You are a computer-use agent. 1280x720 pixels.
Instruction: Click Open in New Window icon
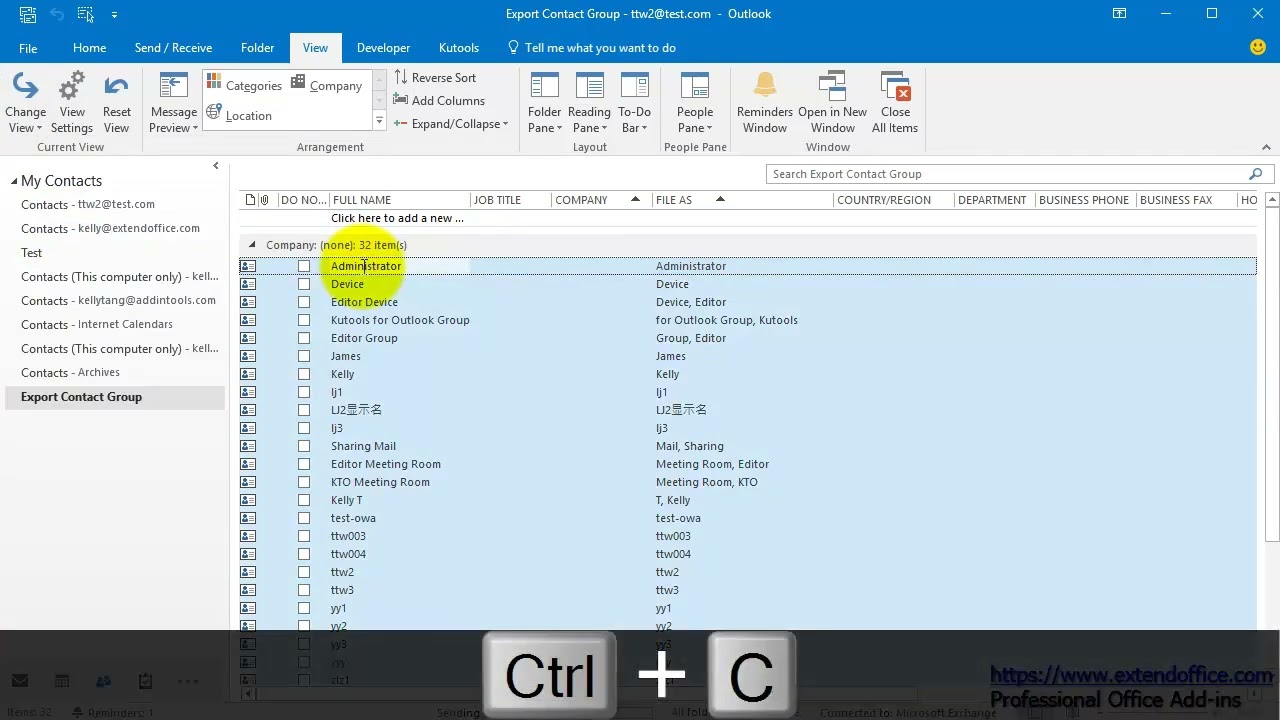[x=832, y=103]
